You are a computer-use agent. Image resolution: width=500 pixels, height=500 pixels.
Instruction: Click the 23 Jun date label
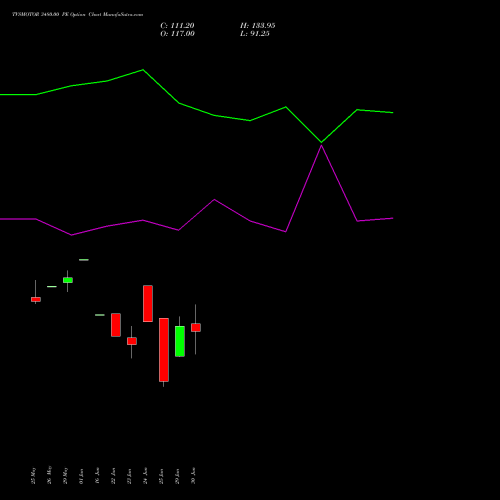[x=129, y=476]
